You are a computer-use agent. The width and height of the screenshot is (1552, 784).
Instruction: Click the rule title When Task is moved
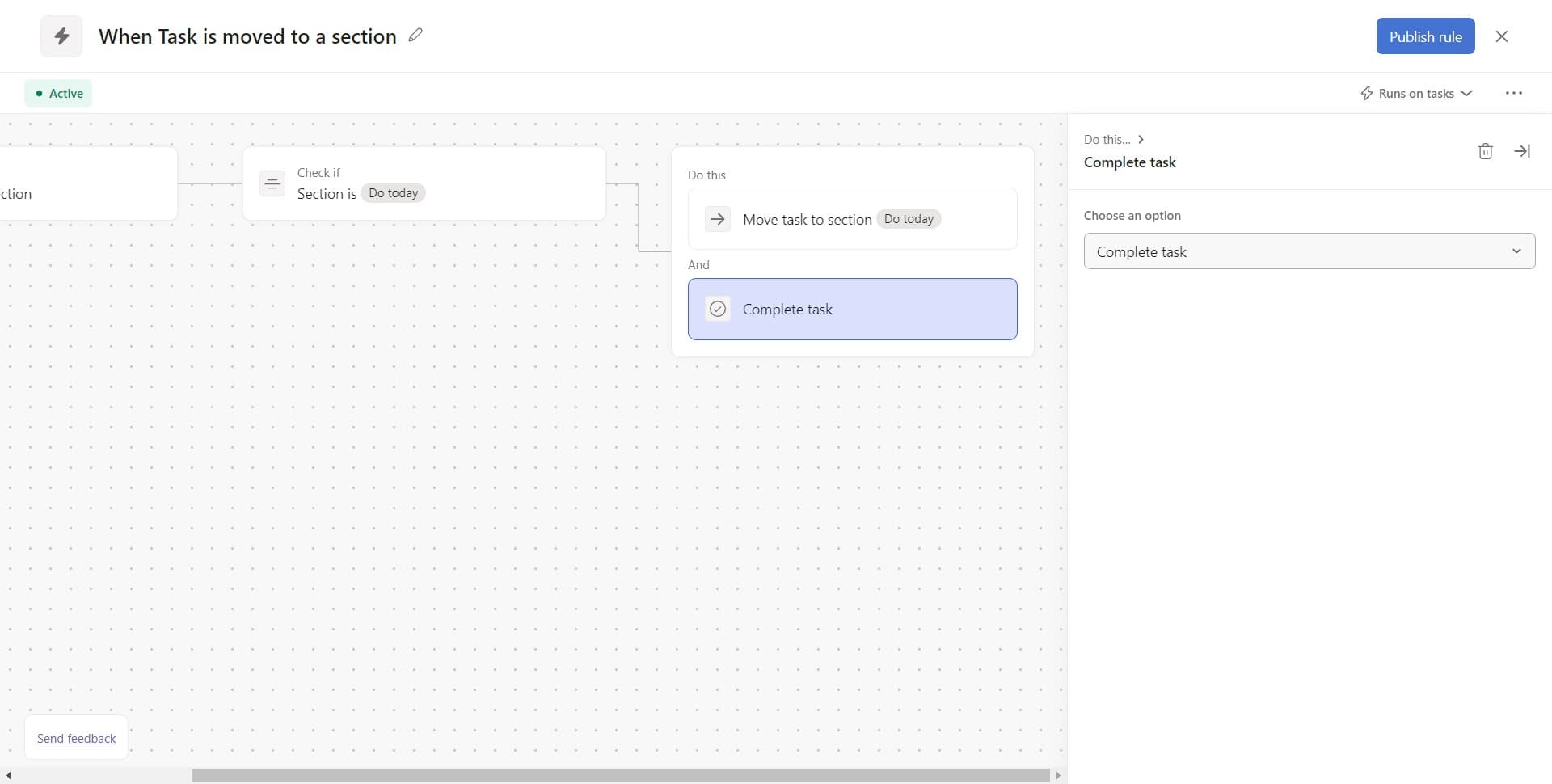pyautogui.click(x=247, y=36)
